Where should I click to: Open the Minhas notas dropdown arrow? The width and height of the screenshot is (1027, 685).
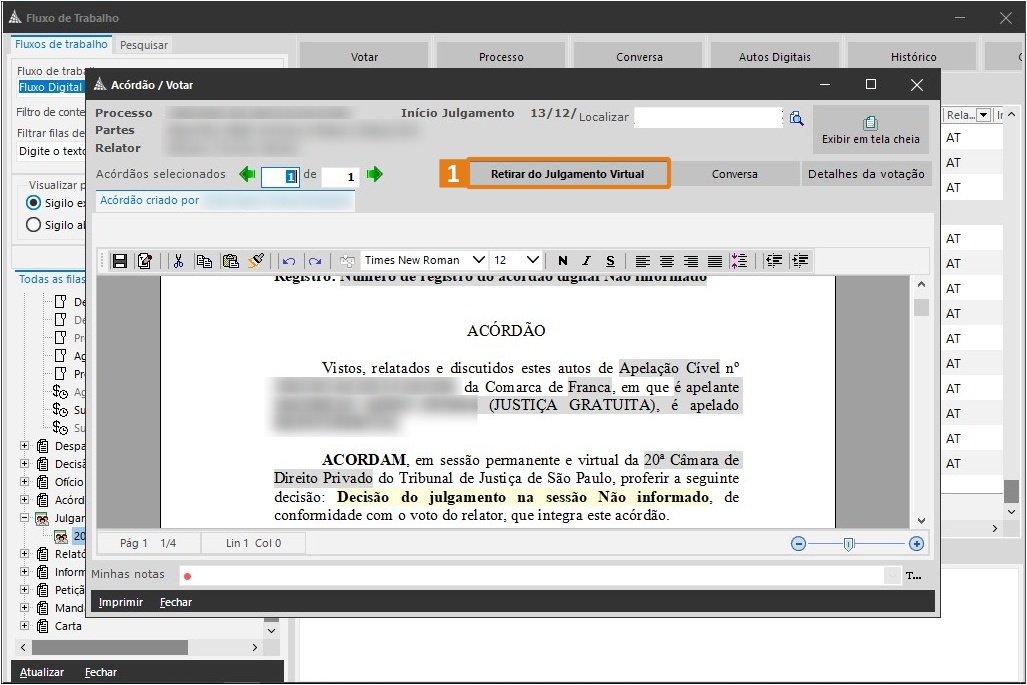[x=892, y=576]
